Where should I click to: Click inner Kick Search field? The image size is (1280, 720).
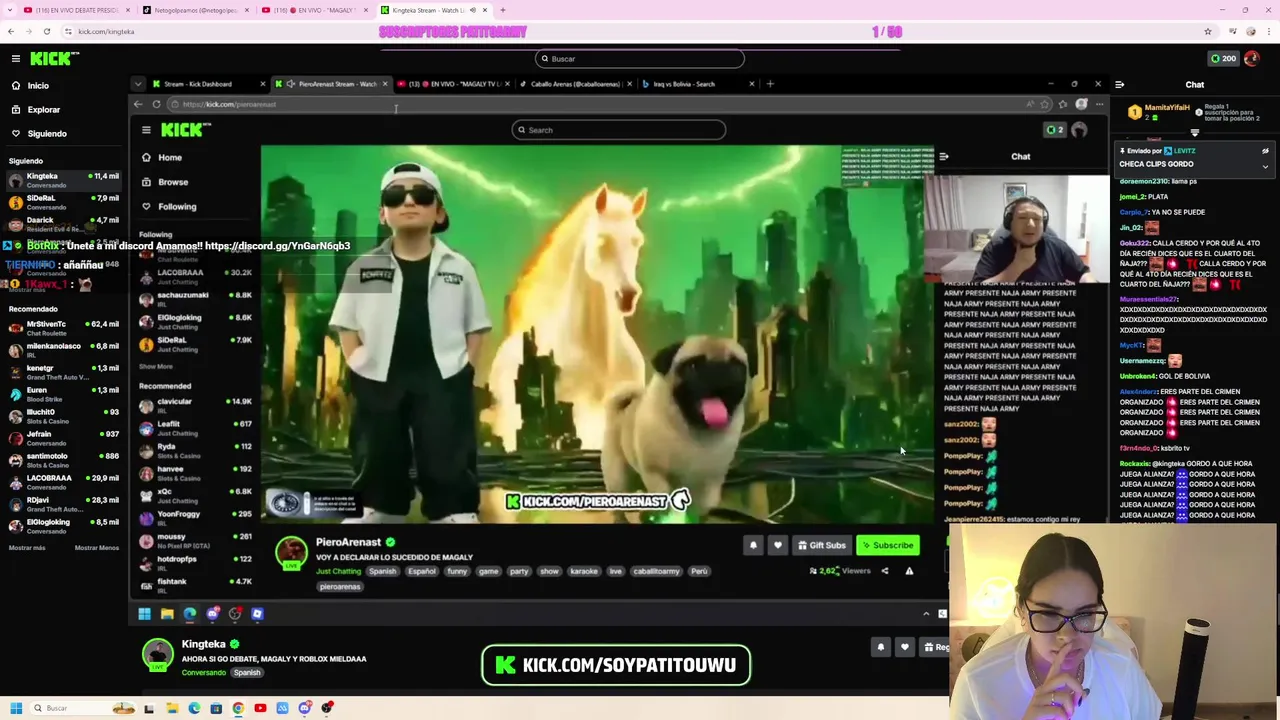619,130
